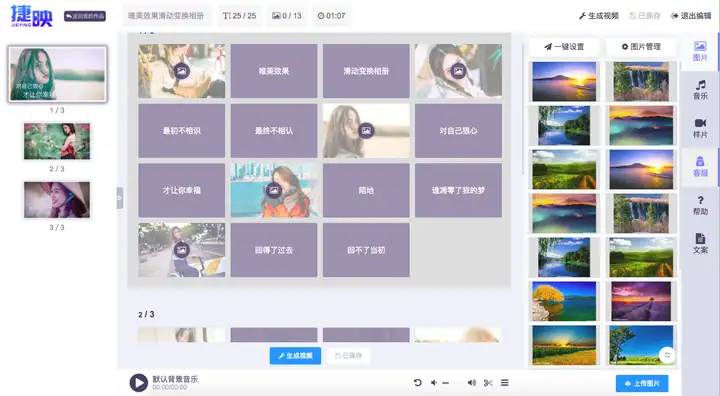720x396 pixels.
Task: Click the 默认背景音乐 track name
Action: [175, 379]
